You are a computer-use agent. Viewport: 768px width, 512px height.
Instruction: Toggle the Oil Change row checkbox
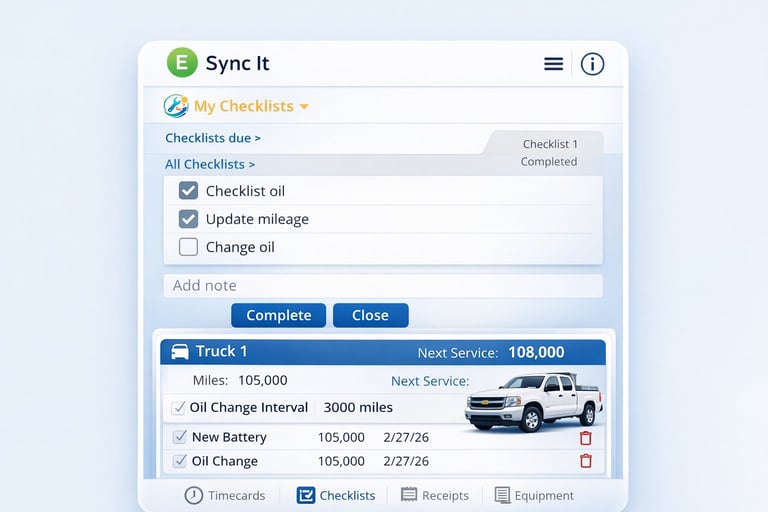click(x=180, y=461)
